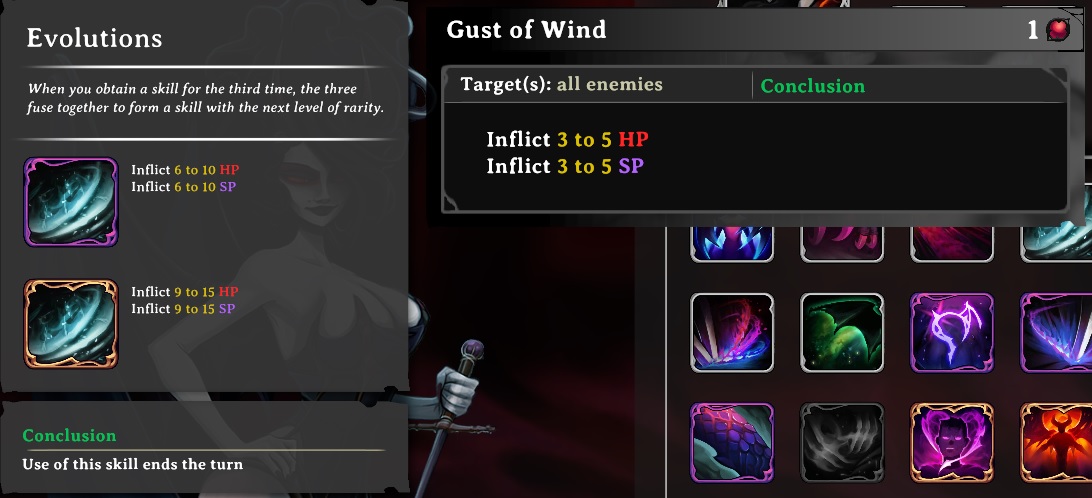Choose the green bat wing skill icon
Screen dimensions: 1092x498
click(842, 333)
